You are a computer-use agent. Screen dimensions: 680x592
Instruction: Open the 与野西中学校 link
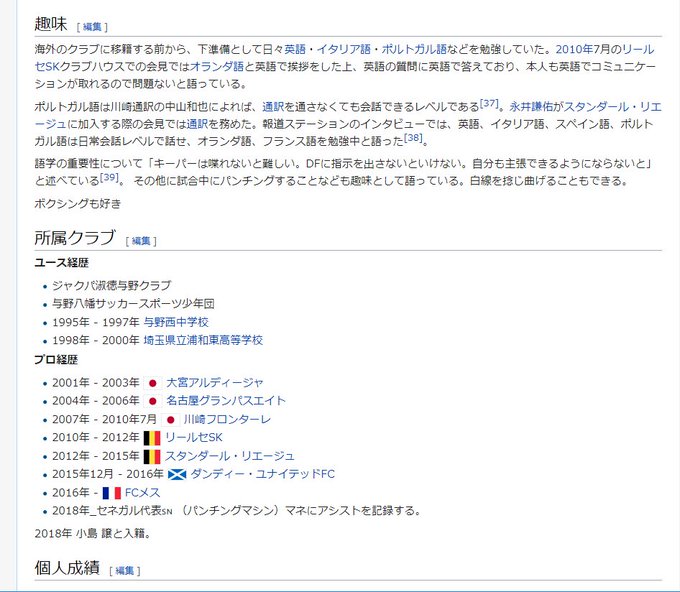tap(176, 322)
